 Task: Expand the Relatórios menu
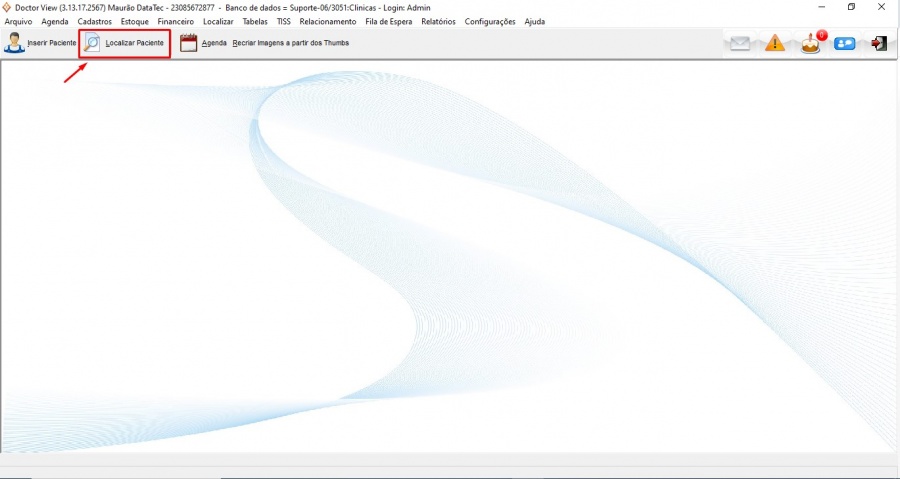(438, 21)
